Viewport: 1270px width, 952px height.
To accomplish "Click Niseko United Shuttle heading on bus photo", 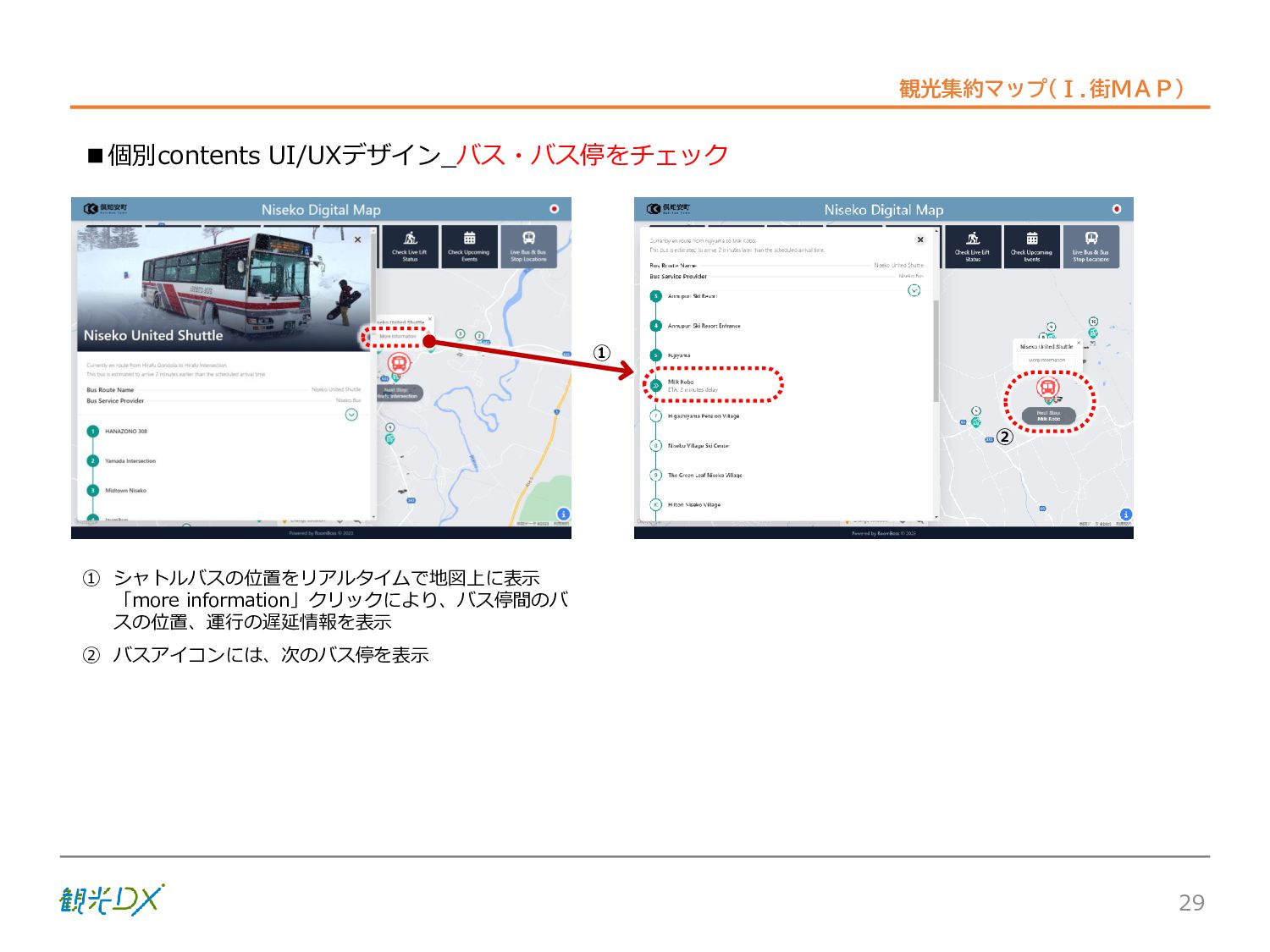I will (x=153, y=335).
